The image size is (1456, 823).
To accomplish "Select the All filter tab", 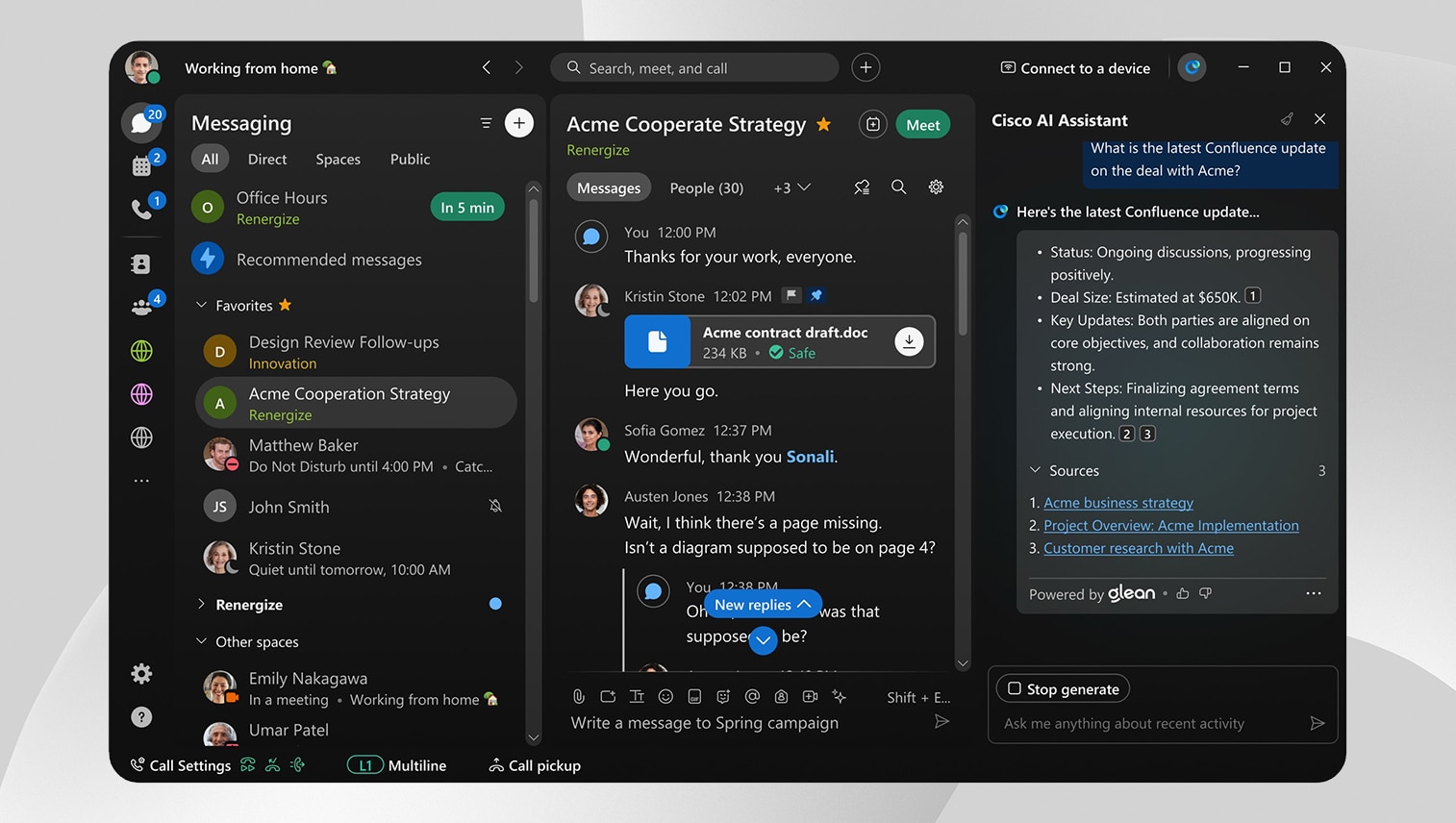I will click(x=210, y=159).
